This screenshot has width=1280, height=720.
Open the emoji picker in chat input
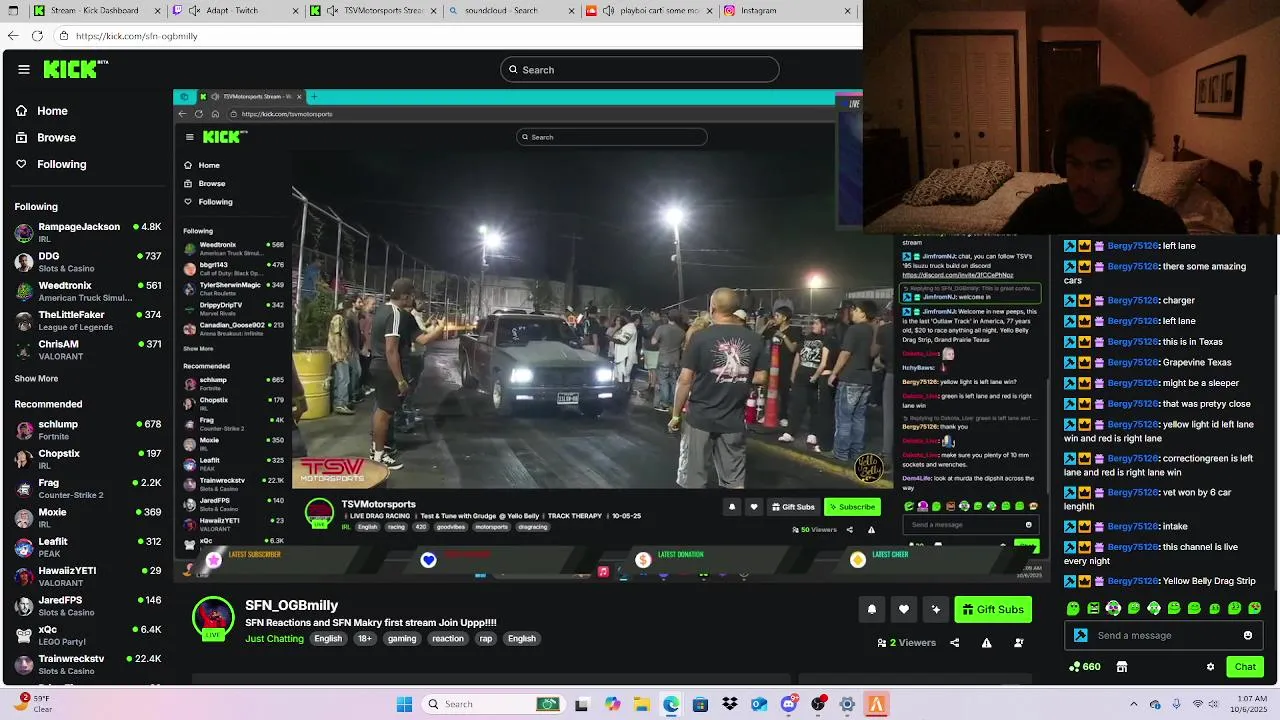point(1247,635)
